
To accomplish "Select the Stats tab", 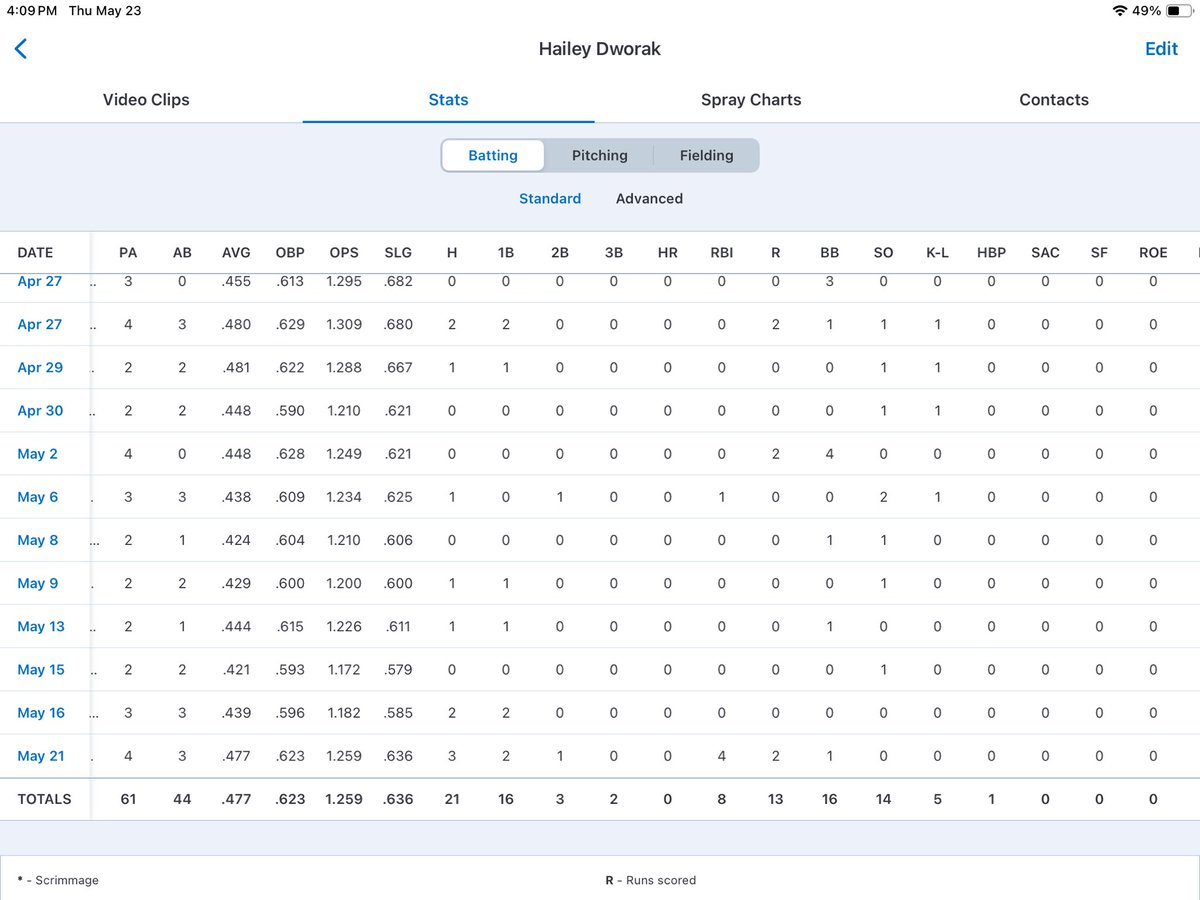I will (x=448, y=100).
